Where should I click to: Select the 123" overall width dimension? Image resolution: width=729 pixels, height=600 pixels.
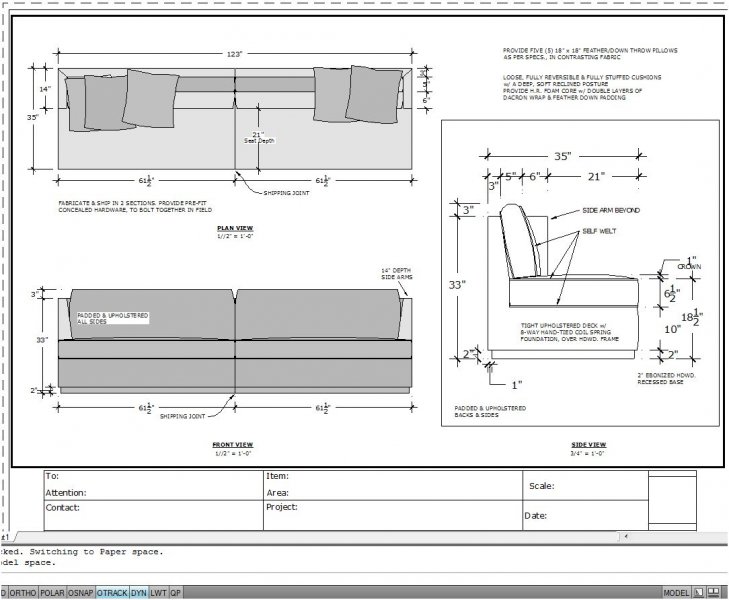235,54
